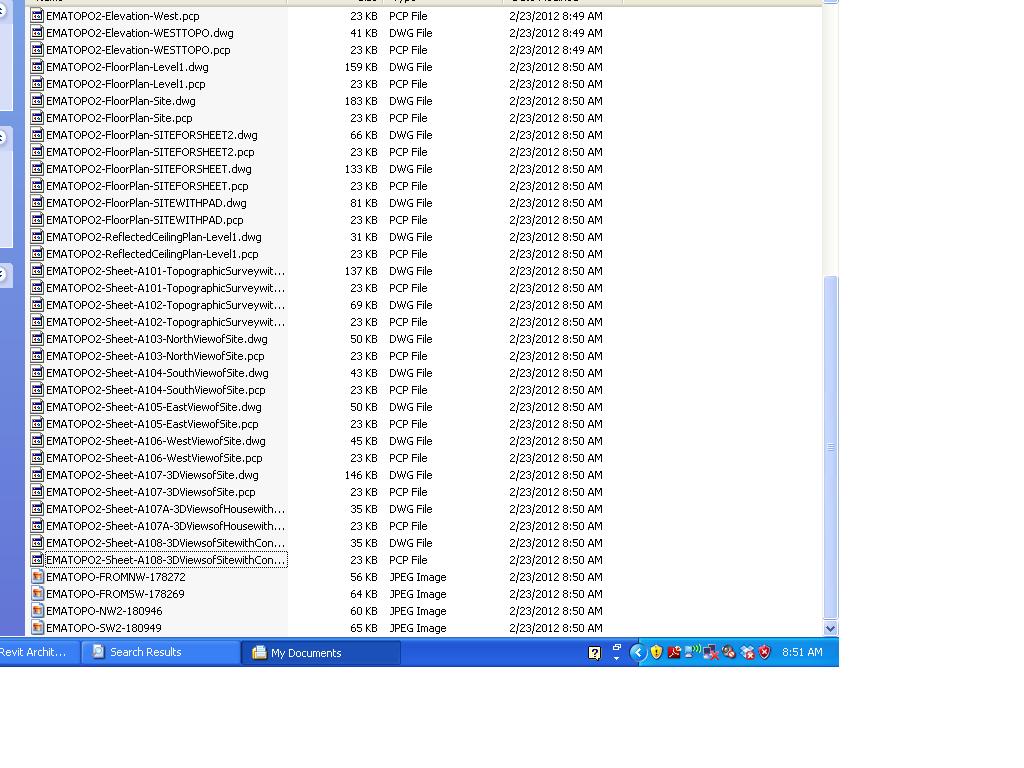The height and width of the screenshot is (768, 1024).
Task: Click the icon of EMATOPO2-Sheet-A103-NorthViewofSite.dwg
Action: tap(37, 338)
